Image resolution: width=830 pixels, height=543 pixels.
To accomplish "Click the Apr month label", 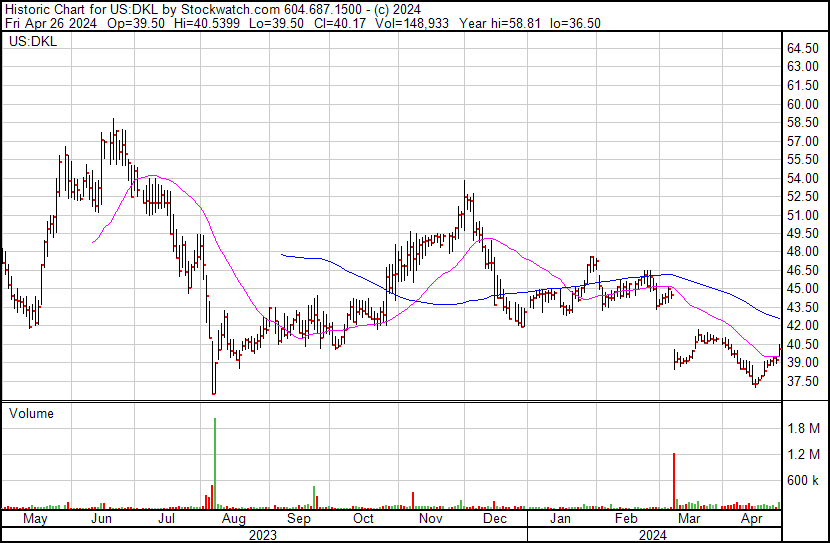I will pos(752,519).
